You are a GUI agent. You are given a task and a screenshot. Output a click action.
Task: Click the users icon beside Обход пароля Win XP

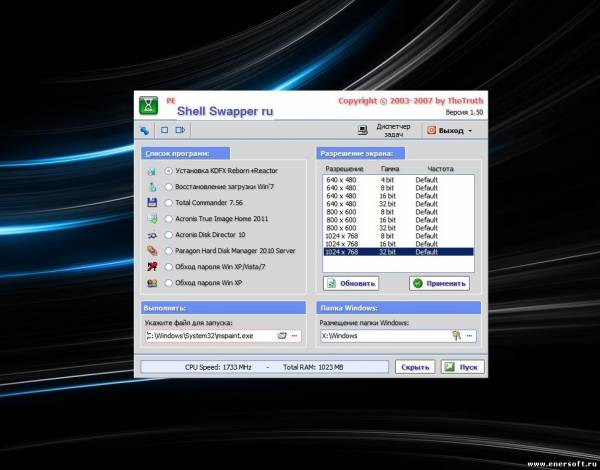pos(152,283)
